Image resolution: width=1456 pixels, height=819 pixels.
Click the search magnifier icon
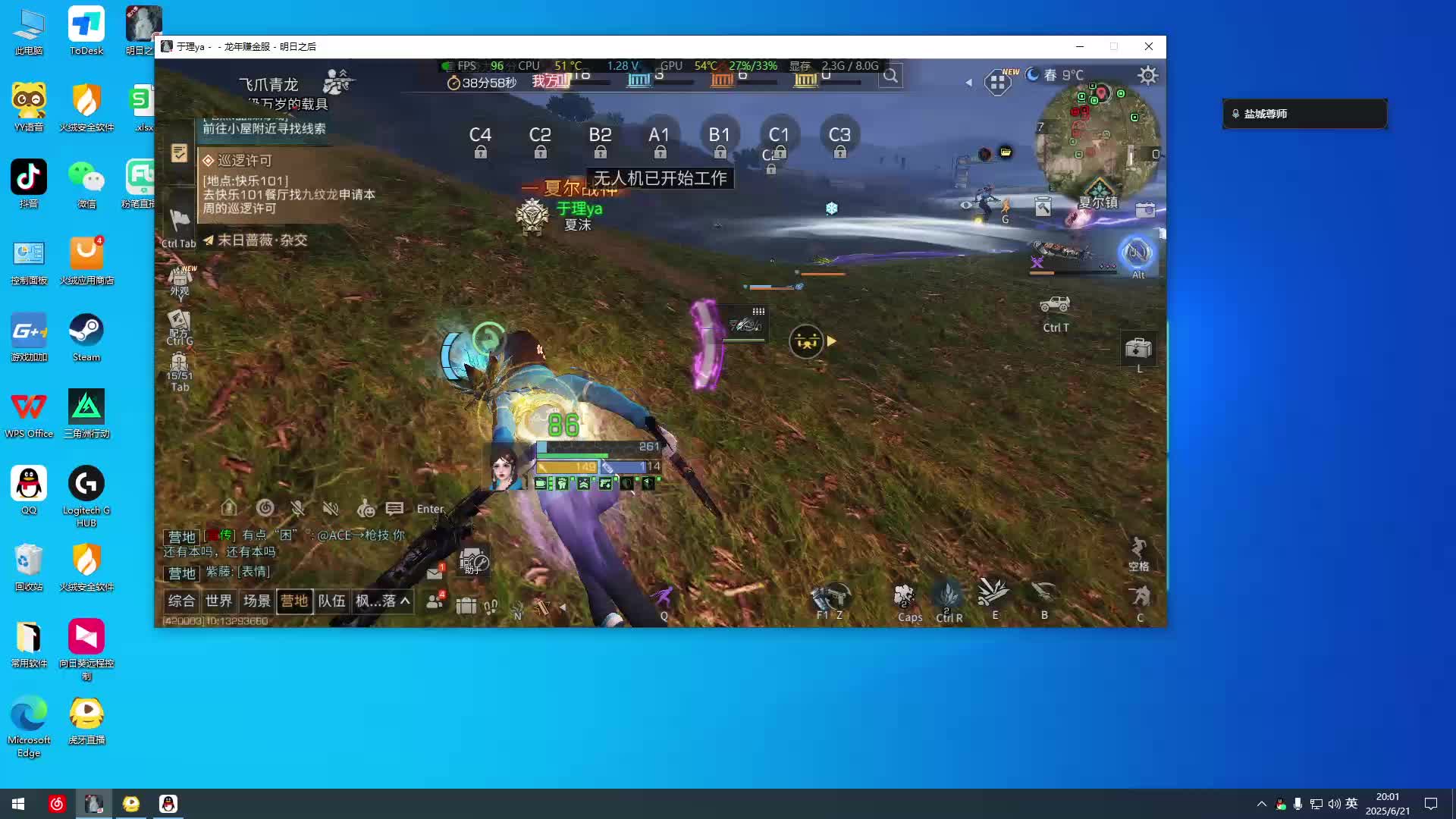890,76
